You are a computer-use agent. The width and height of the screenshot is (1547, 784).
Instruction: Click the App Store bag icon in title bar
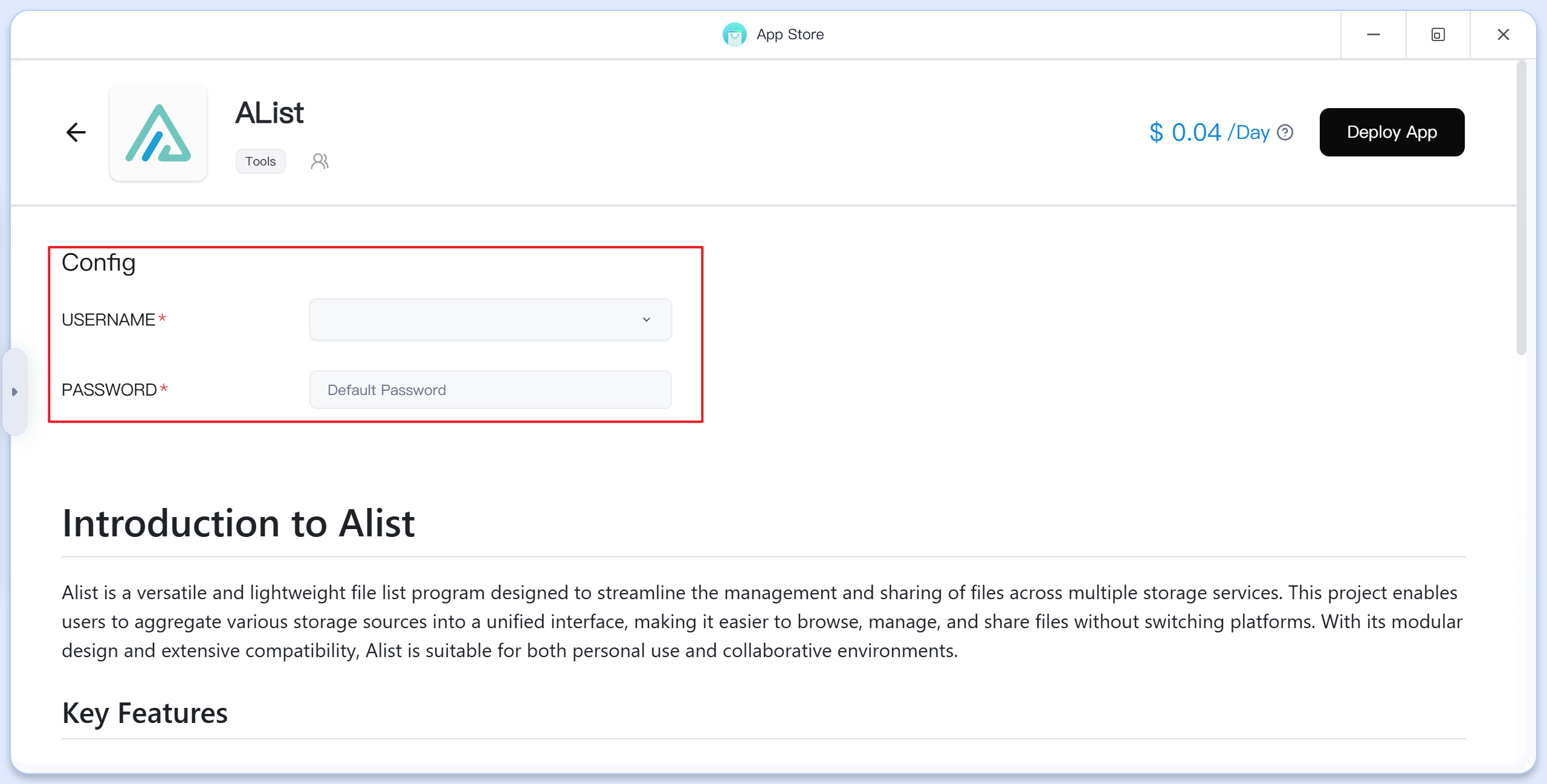[735, 34]
